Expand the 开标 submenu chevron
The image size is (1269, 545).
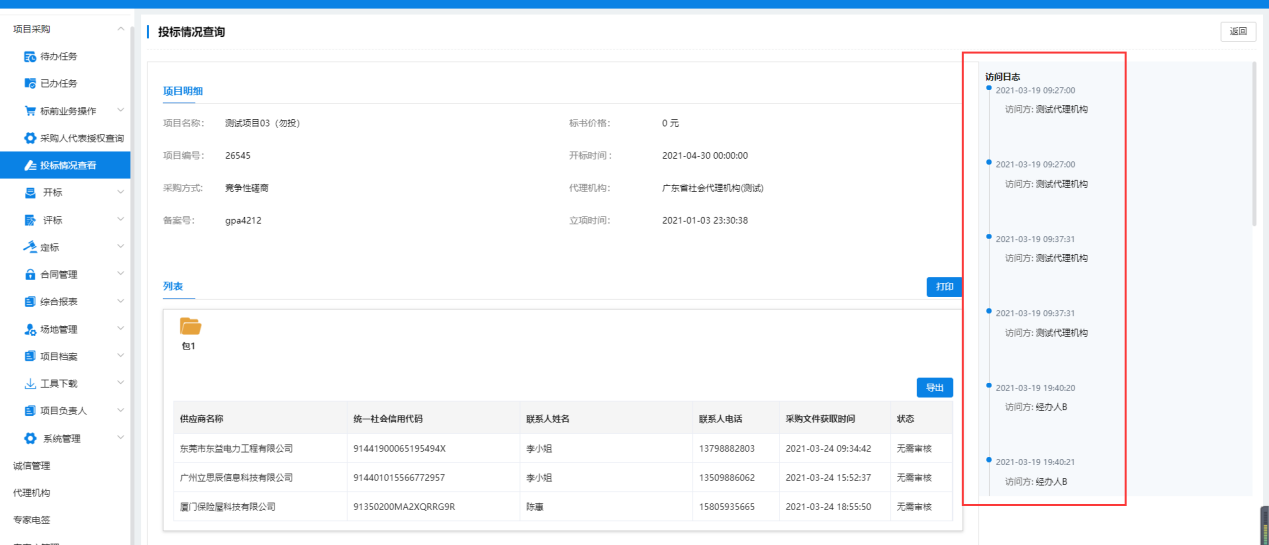[121, 192]
